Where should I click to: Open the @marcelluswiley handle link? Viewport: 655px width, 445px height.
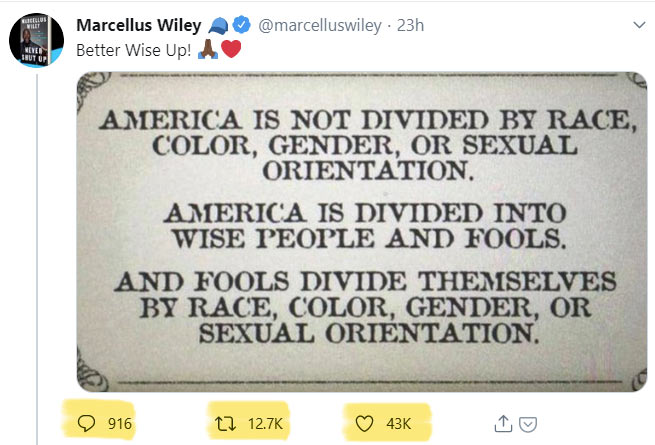320,25
